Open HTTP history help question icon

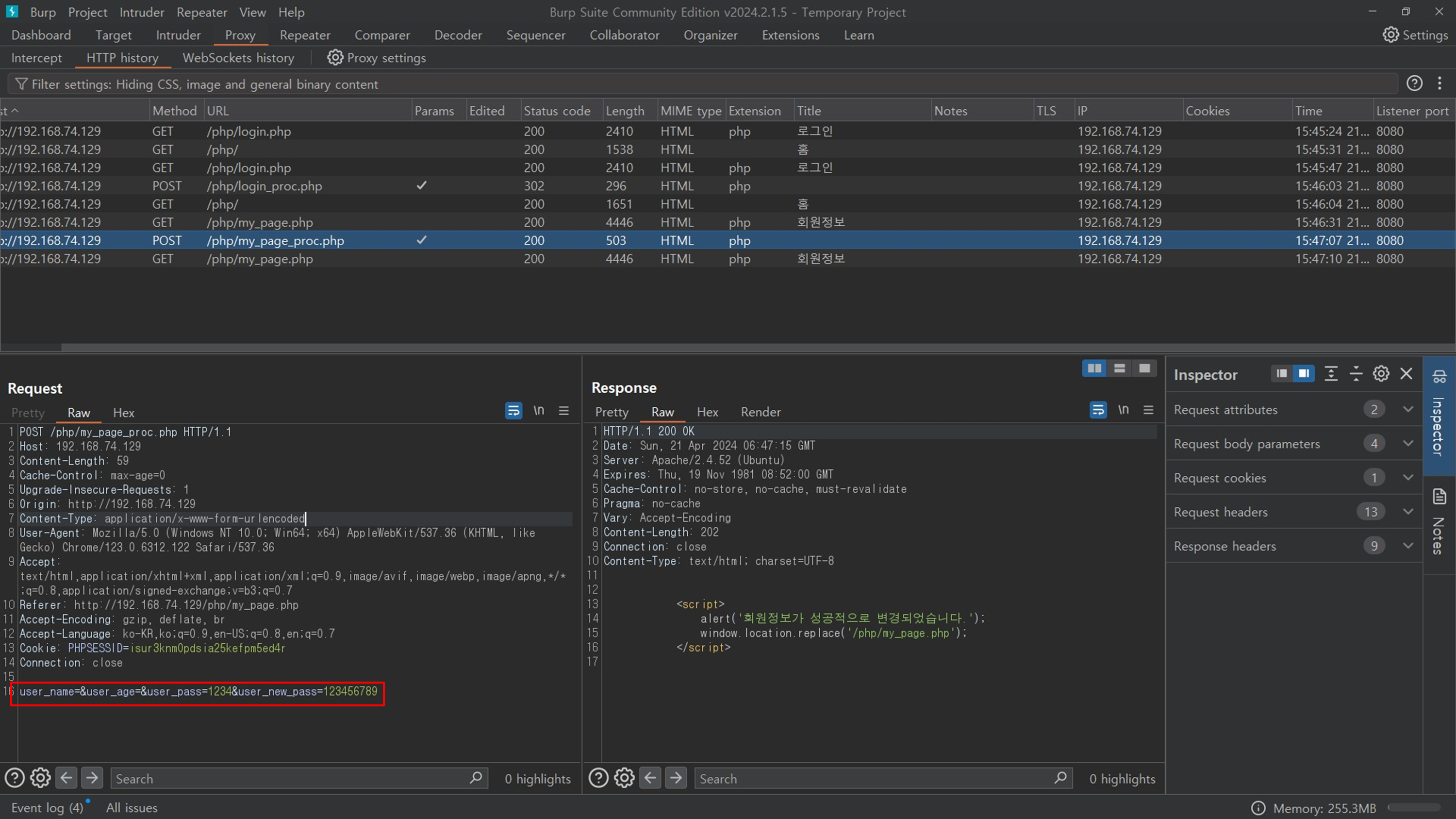click(x=1414, y=84)
